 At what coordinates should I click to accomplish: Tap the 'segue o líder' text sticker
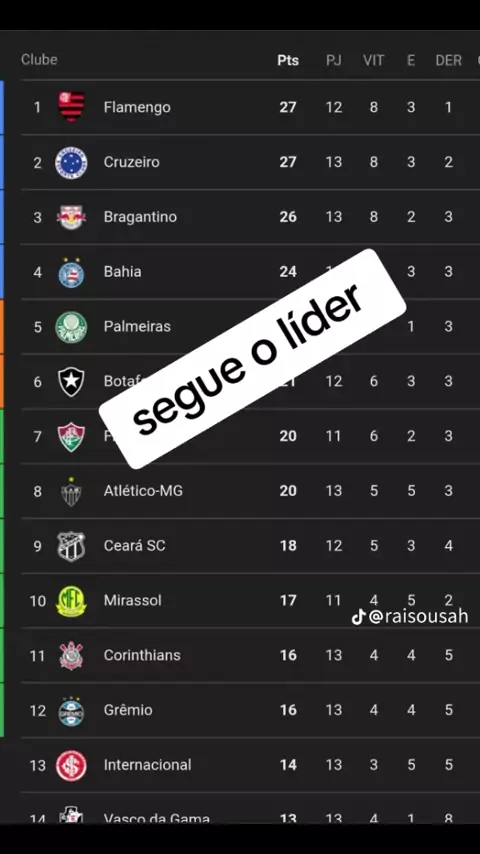(252, 359)
